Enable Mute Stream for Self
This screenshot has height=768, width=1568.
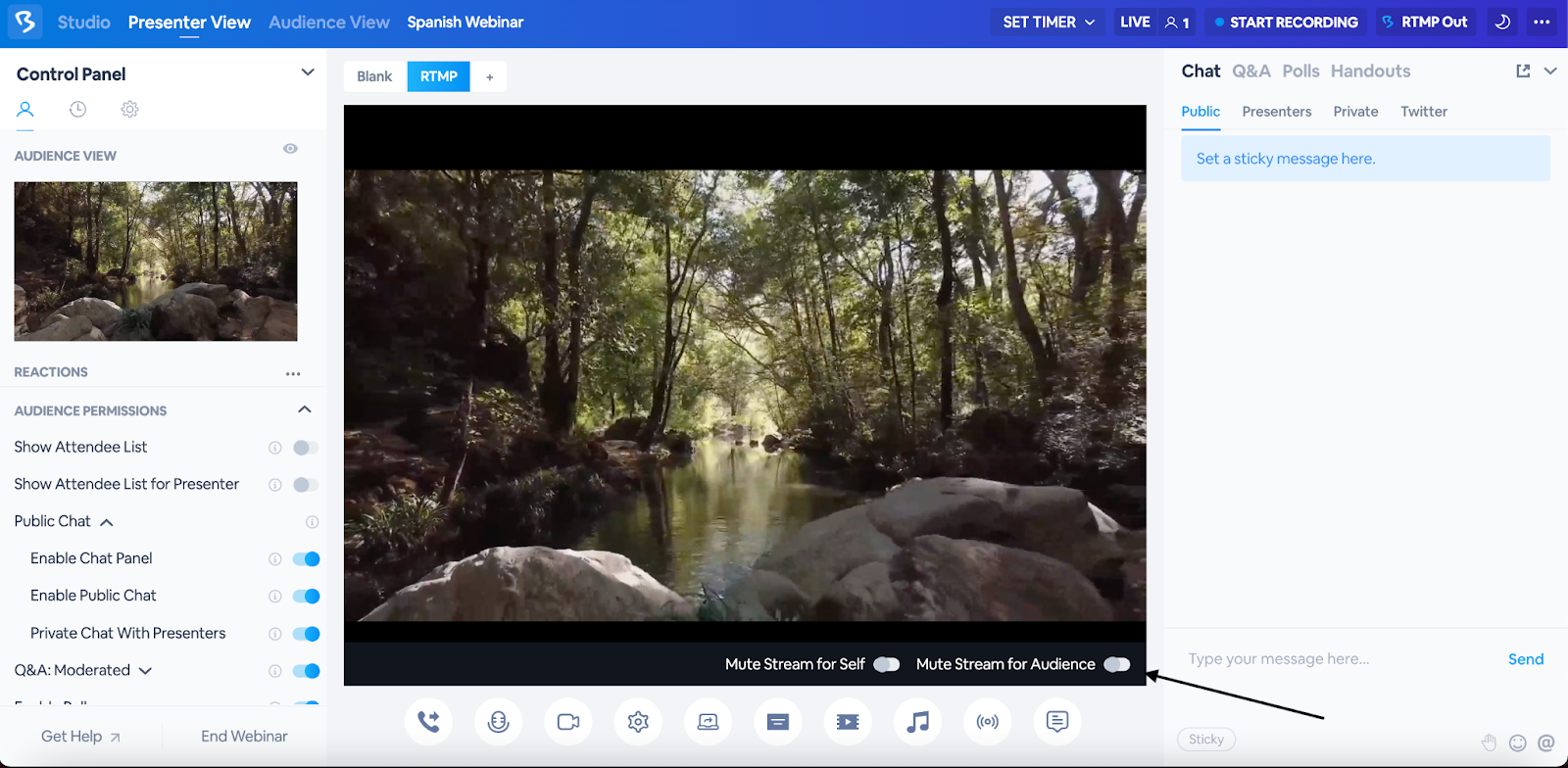pos(887,664)
